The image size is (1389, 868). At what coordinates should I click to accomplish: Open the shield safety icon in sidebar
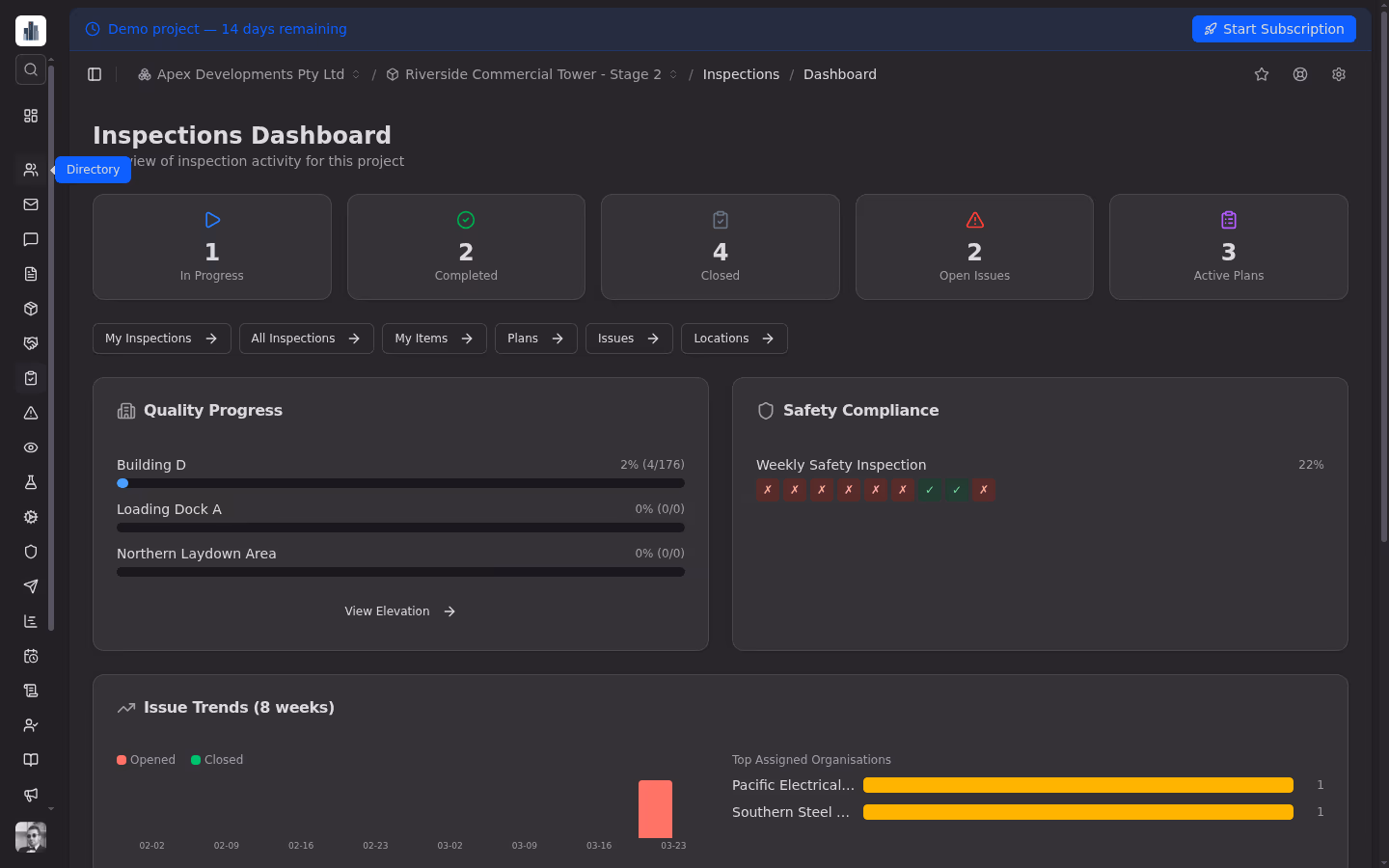[30, 552]
